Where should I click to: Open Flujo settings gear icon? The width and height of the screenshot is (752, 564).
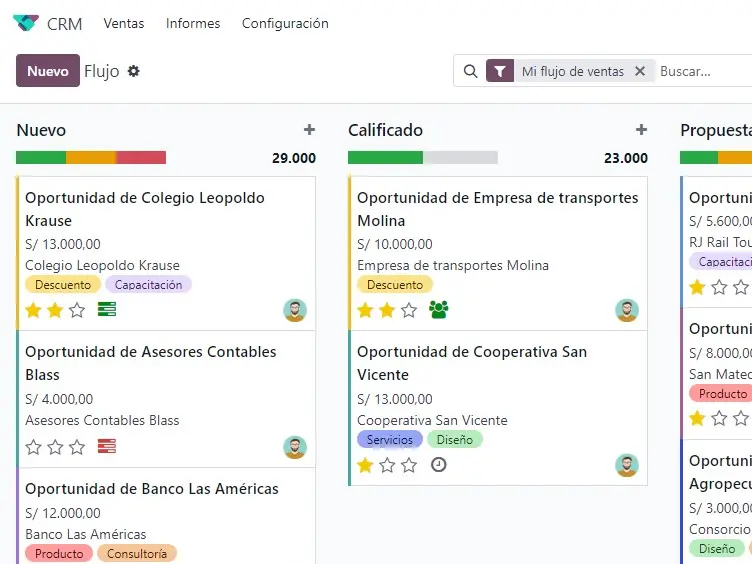[x=134, y=71]
